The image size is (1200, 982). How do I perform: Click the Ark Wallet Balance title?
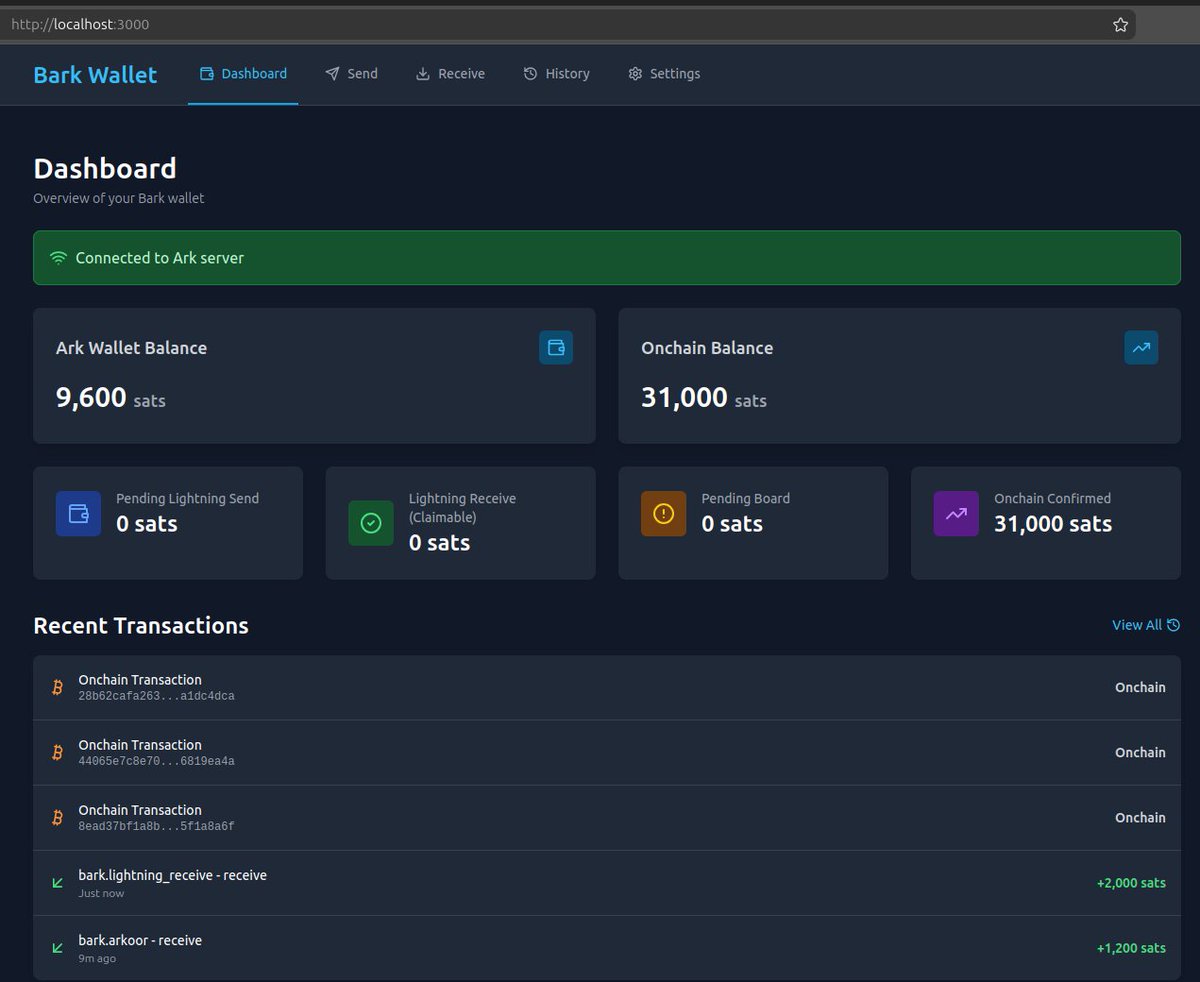(132, 348)
